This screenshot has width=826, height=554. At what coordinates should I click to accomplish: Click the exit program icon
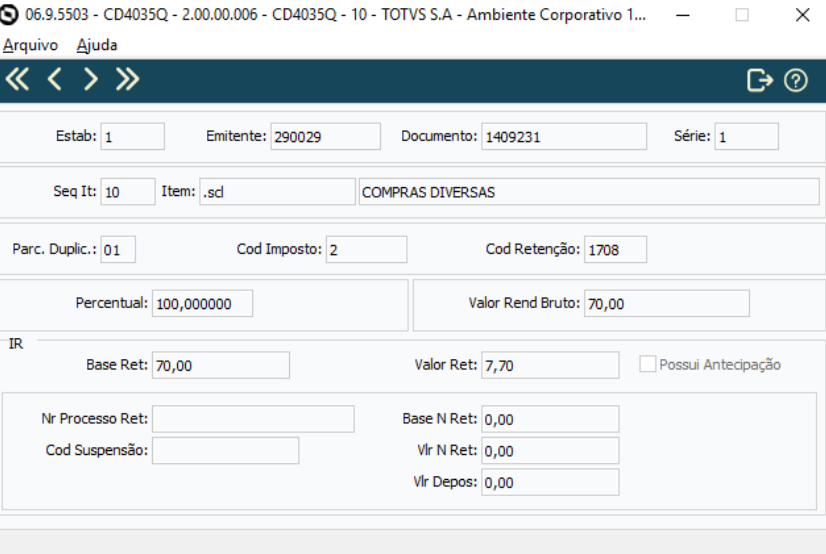(x=760, y=81)
